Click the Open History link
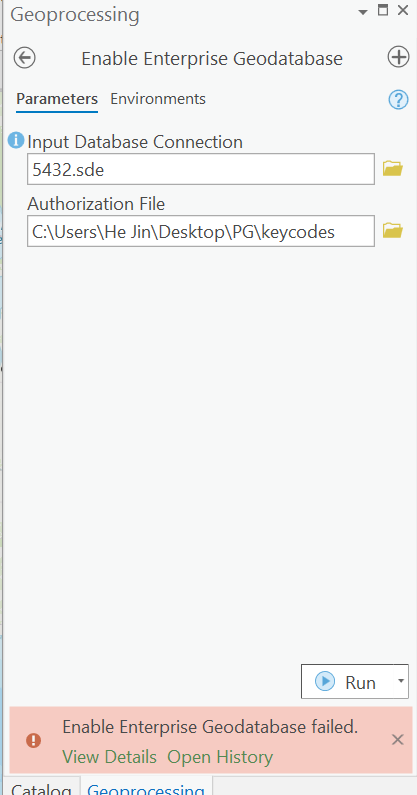The width and height of the screenshot is (417, 795). tap(220, 757)
